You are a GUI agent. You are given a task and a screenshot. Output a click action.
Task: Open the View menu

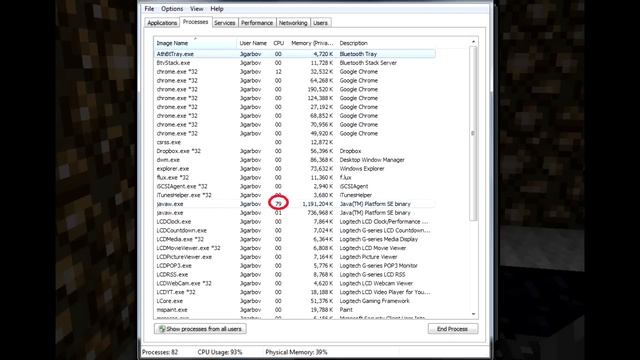coord(196,9)
